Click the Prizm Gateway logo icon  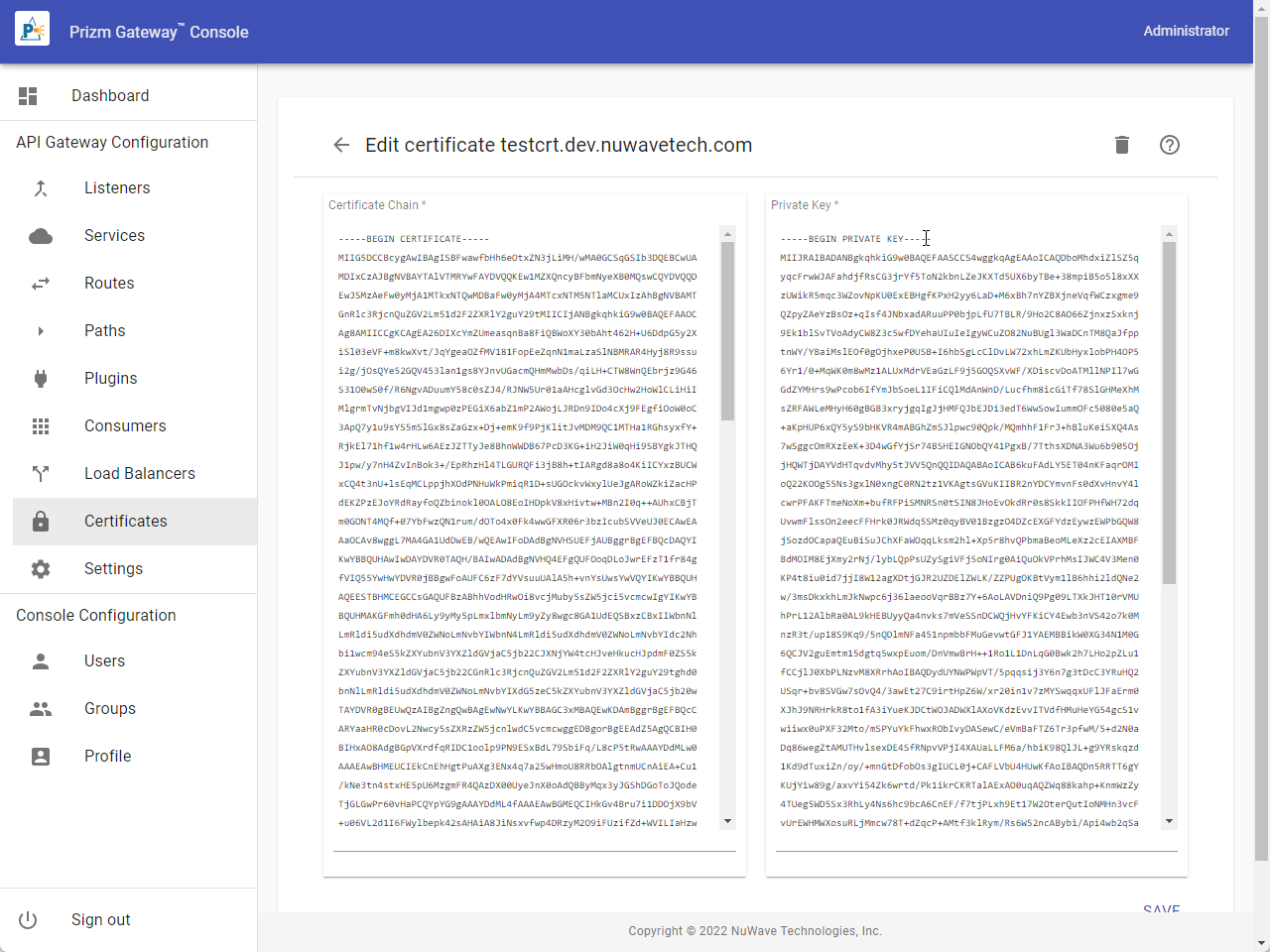(x=32, y=31)
